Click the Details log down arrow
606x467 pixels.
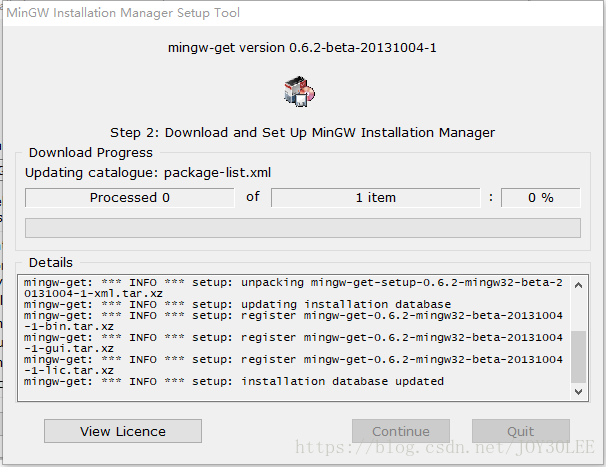(x=579, y=392)
